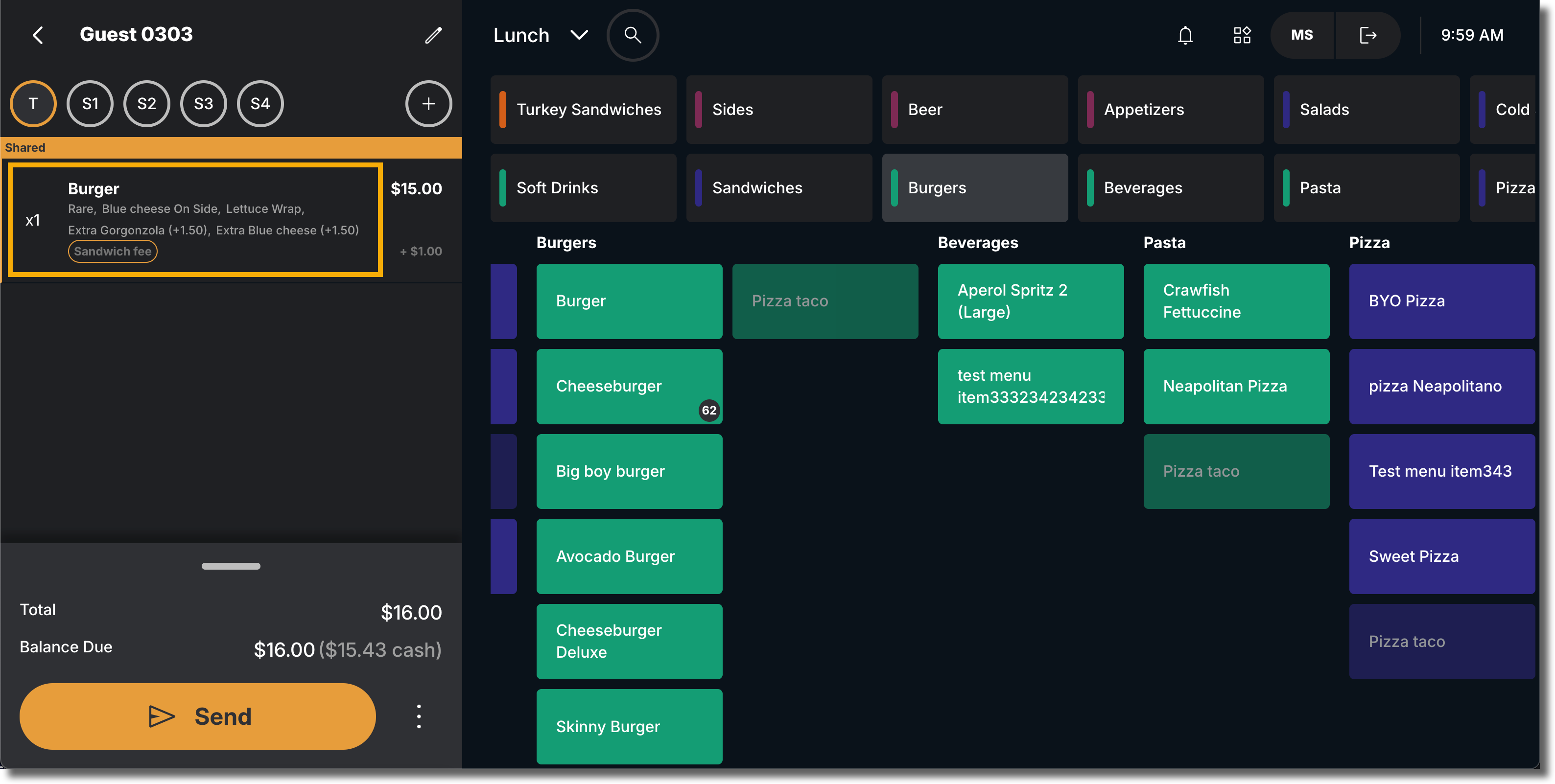Click the Shared section header
Viewport: 1555px width, 784px height.
click(231, 148)
